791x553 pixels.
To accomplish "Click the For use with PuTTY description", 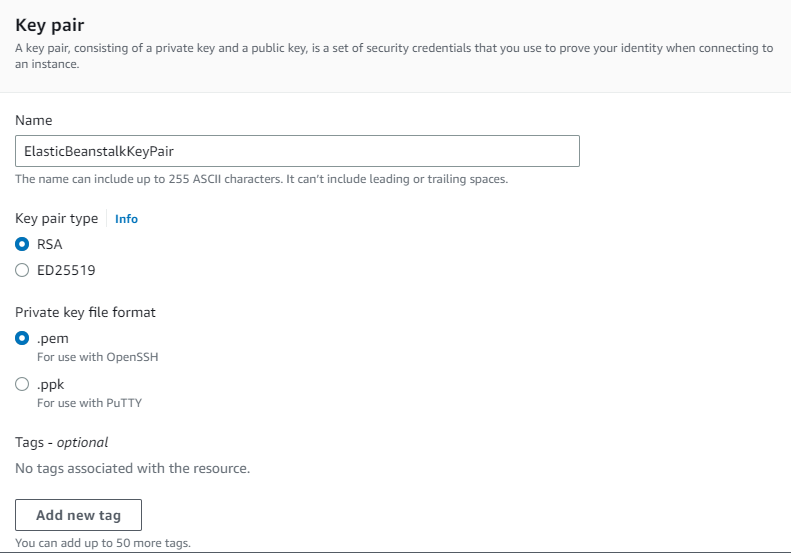I will (x=89, y=403).
